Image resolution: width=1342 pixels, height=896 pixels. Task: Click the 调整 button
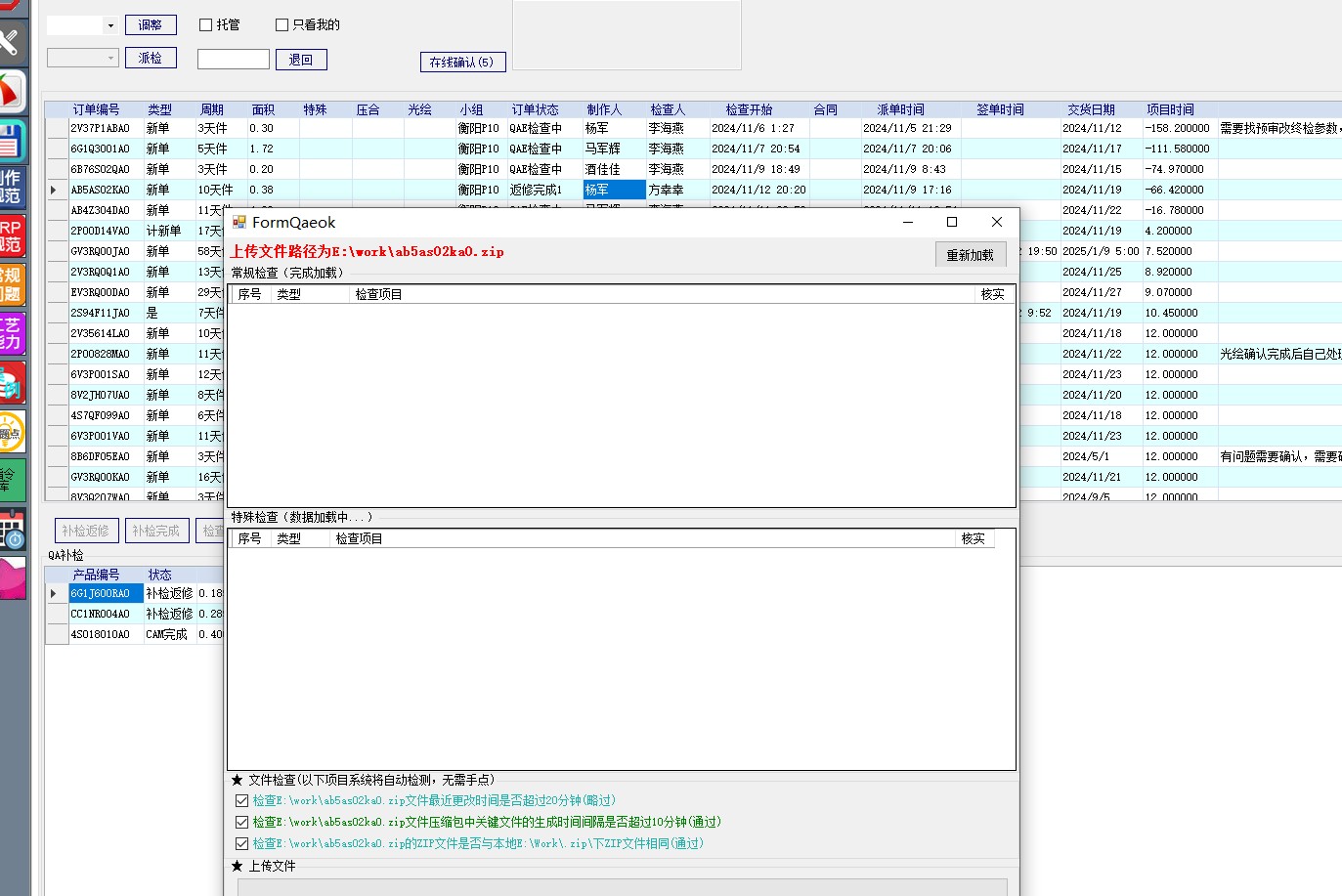pyautogui.click(x=151, y=25)
